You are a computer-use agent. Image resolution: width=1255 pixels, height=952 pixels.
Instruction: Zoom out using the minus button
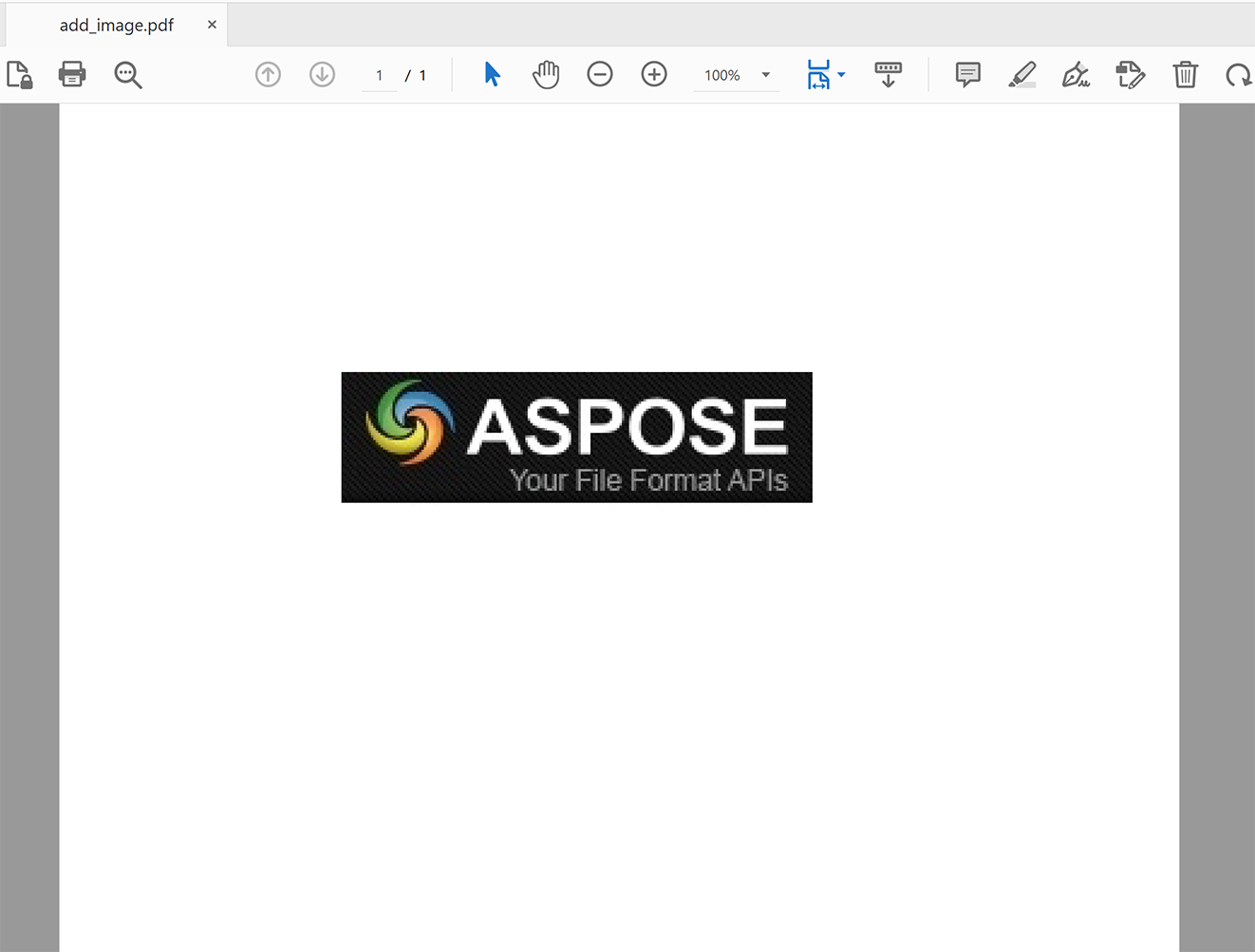pos(600,74)
